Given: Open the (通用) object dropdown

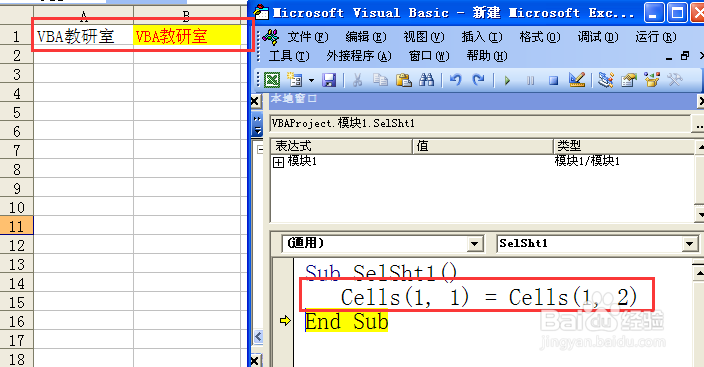Looking at the screenshot, I should (x=474, y=244).
